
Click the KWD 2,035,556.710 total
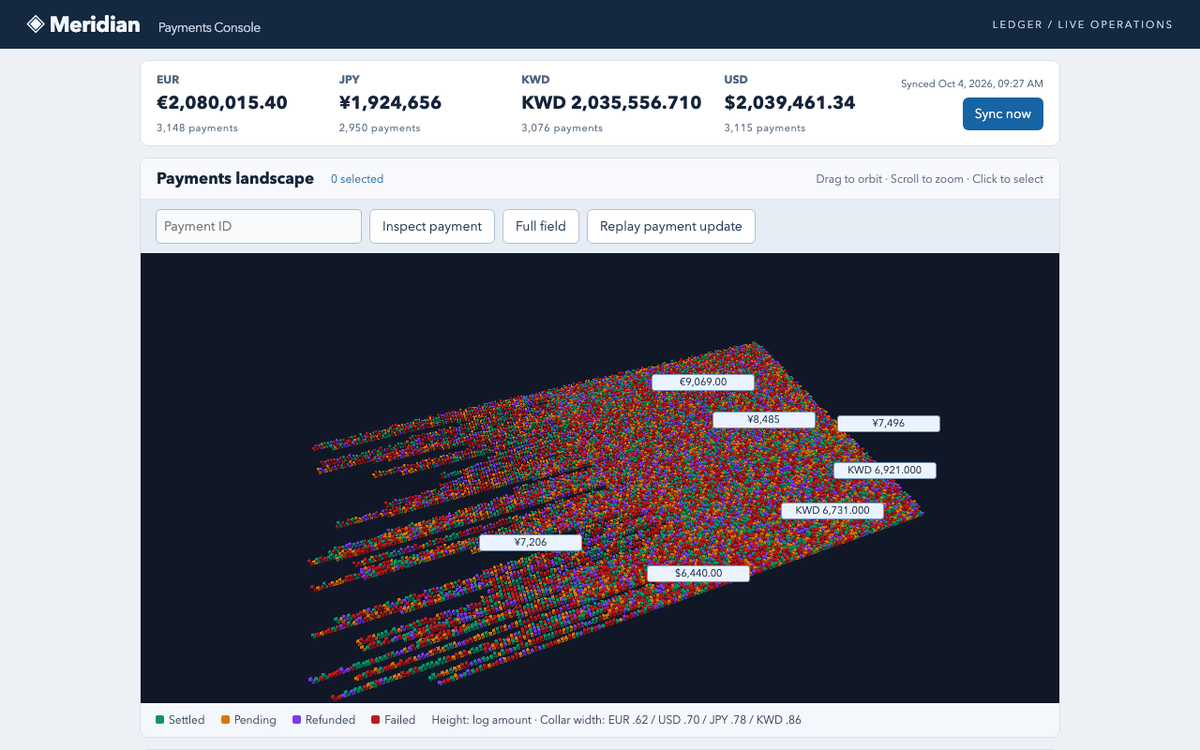(x=612, y=103)
